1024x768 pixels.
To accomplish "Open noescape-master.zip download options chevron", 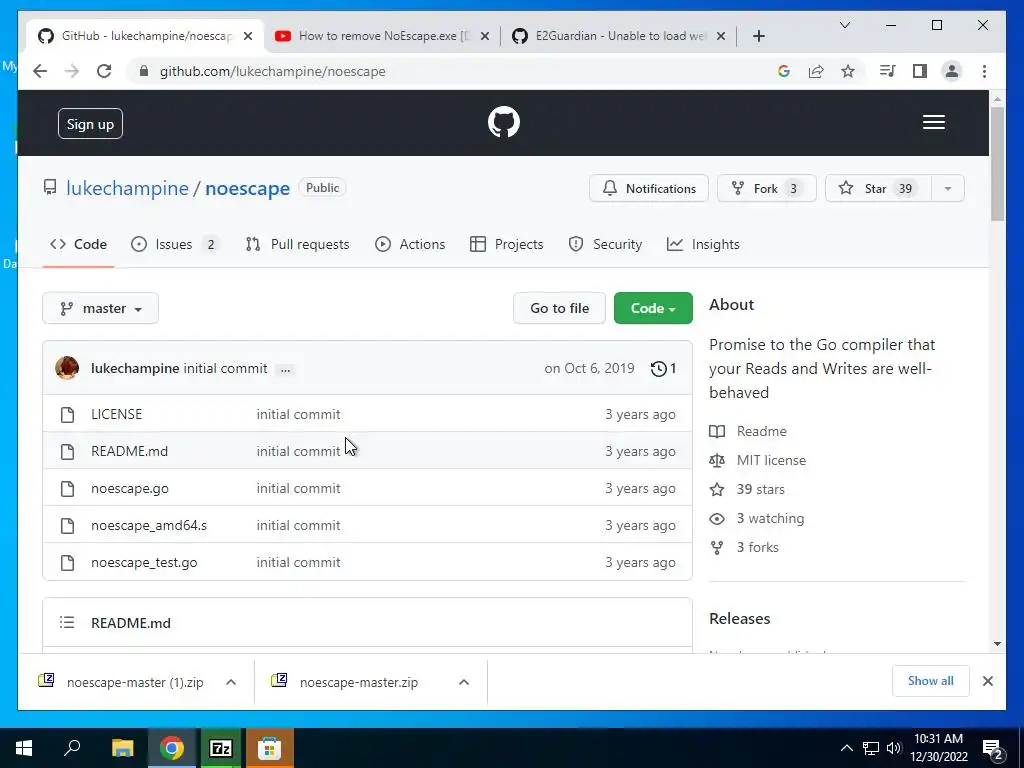I will (464, 682).
